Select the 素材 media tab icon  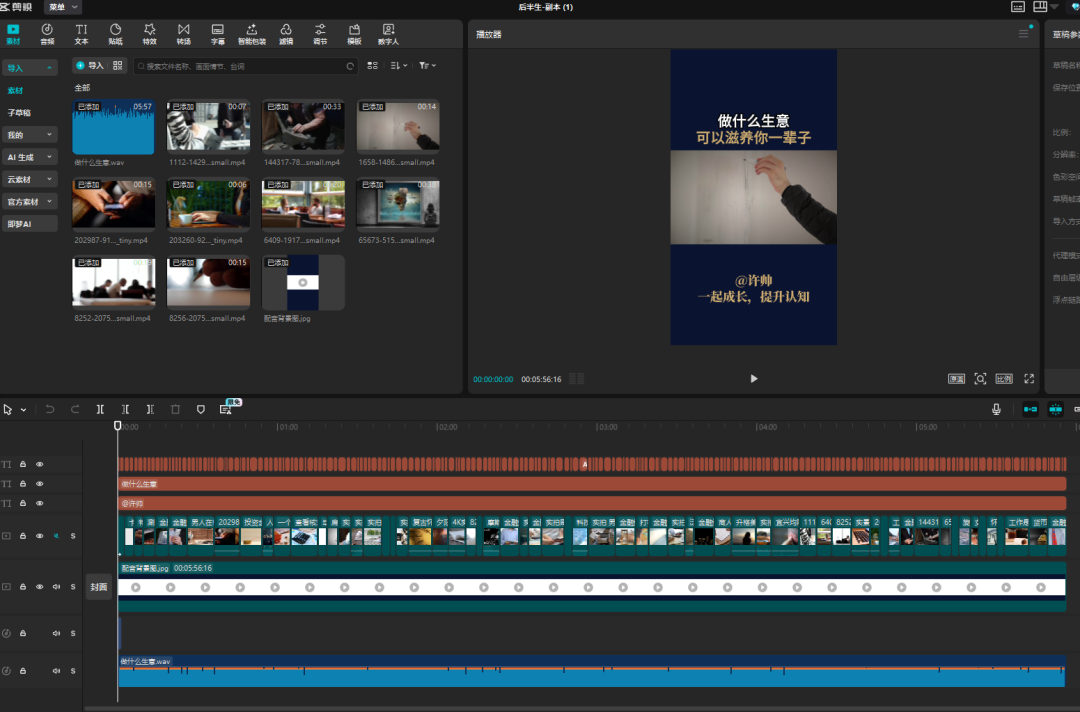coord(13,34)
